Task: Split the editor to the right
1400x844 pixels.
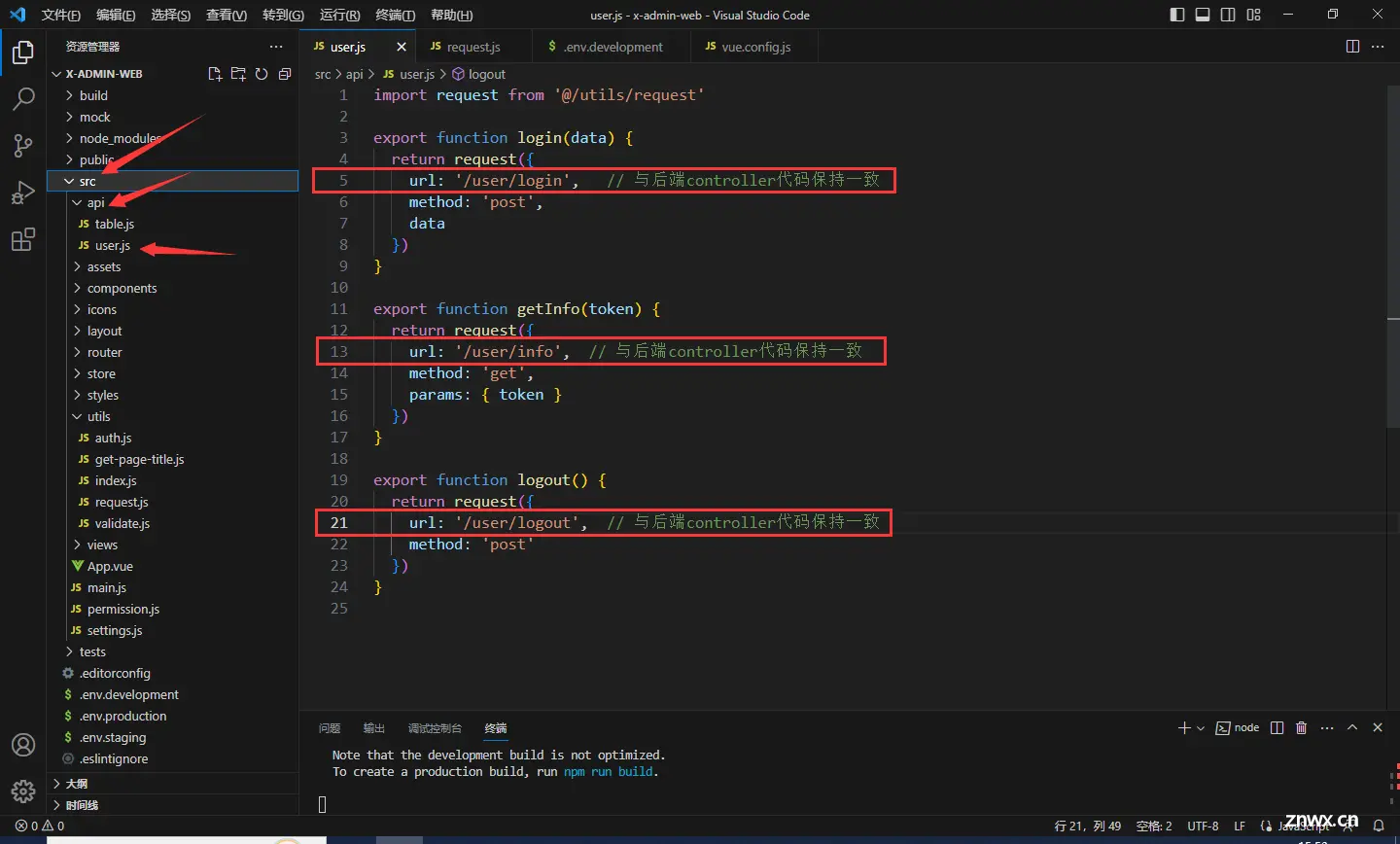Action: pyautogui.click(x=1352, y=47)
